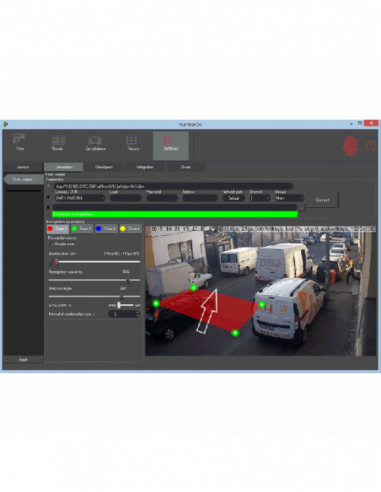The width and height of the screenshot is (381, 492).
Task: Click the Password input field
Action: (x=162, y=198)
